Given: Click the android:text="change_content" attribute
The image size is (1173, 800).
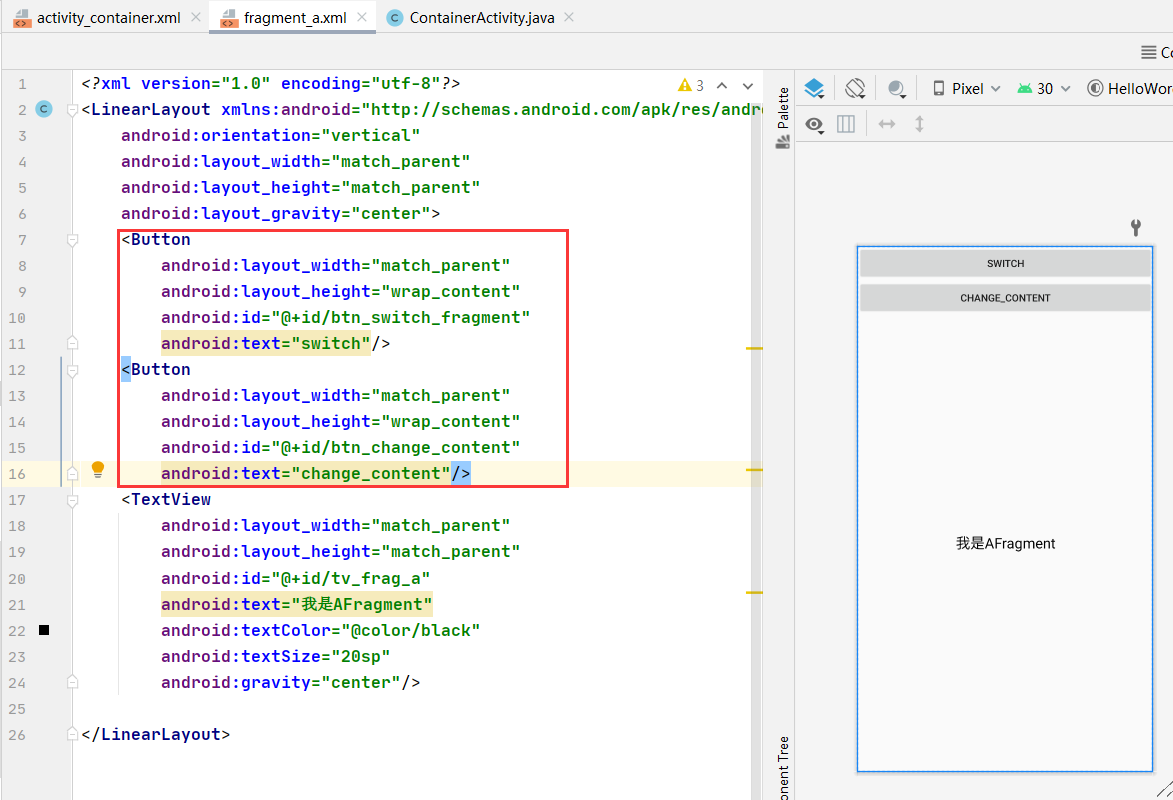Looking at the screenshot, I should (x=305, y=474).
